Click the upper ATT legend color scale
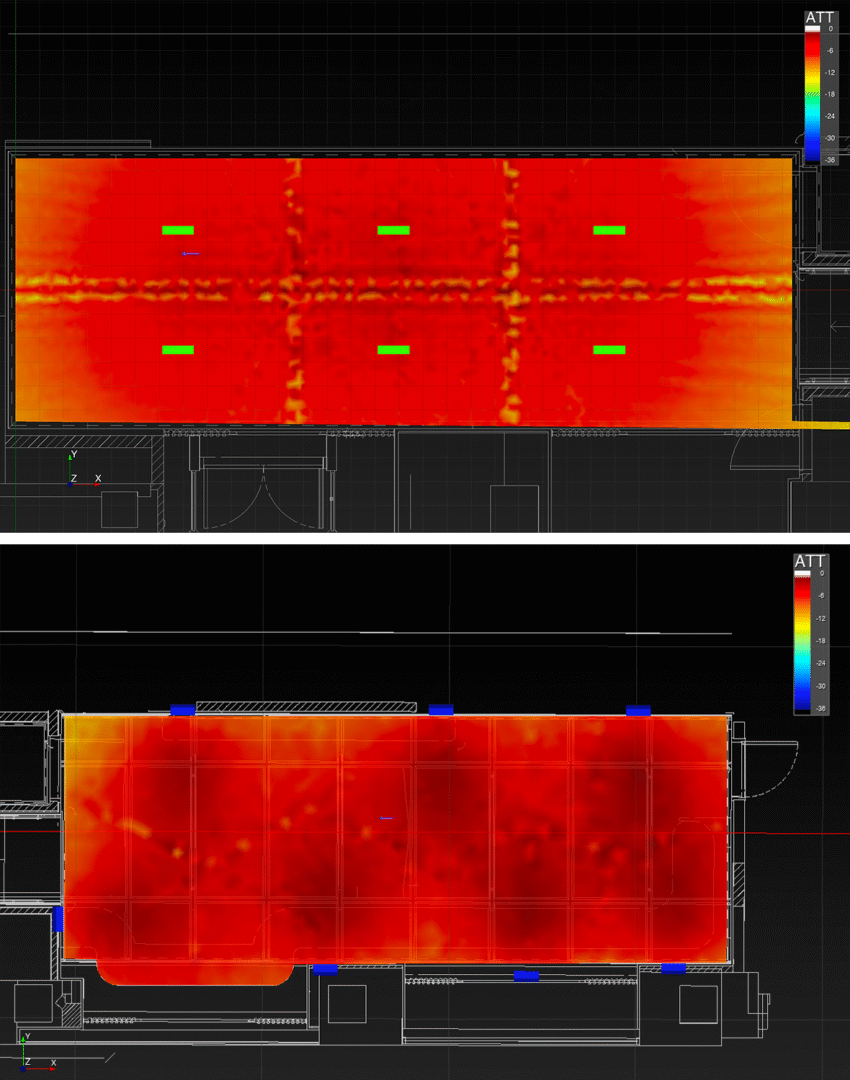Screen dimensions: 850x1080 [812, 93]
